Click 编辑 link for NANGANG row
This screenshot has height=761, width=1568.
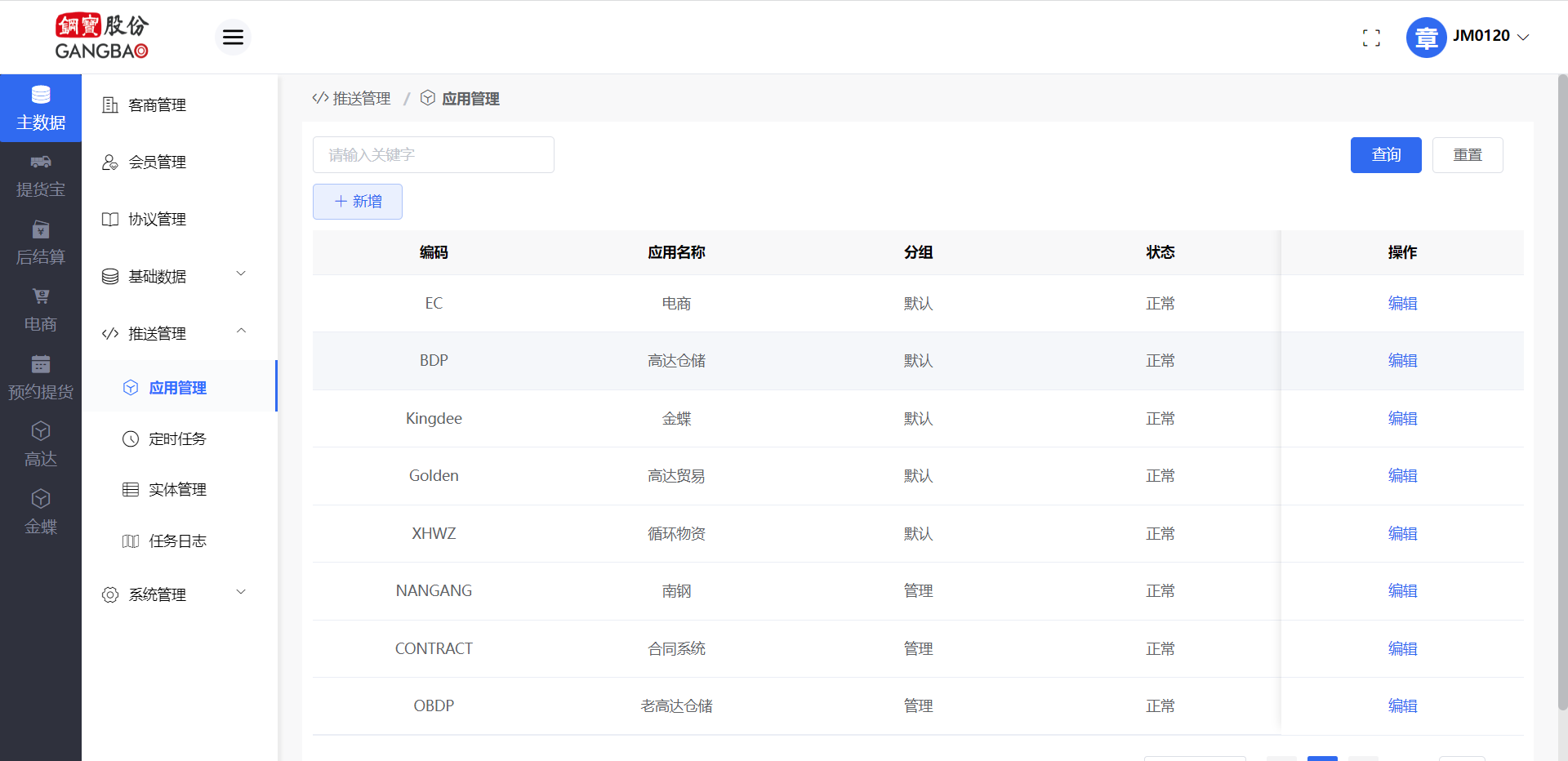tap(1402, 590)
